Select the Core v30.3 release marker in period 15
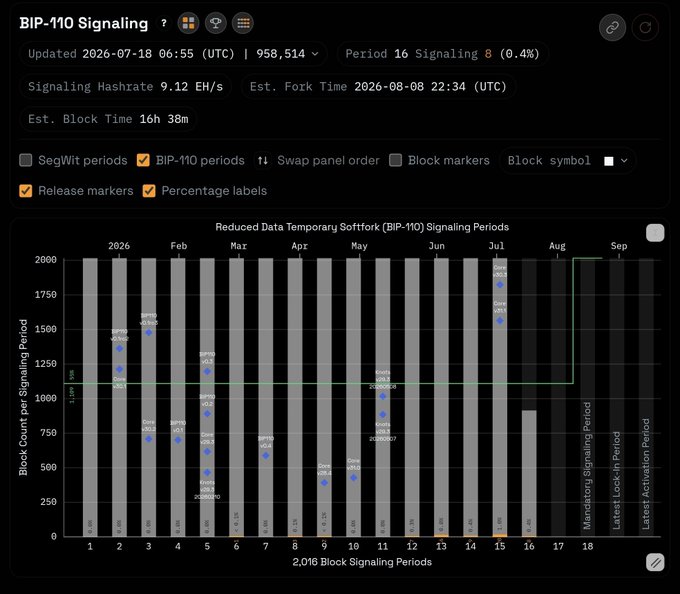 tap(500, 285)
